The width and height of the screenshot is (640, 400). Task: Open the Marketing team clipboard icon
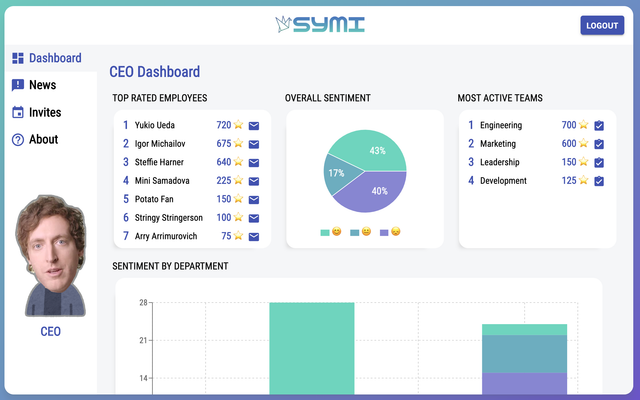[599, 144]
